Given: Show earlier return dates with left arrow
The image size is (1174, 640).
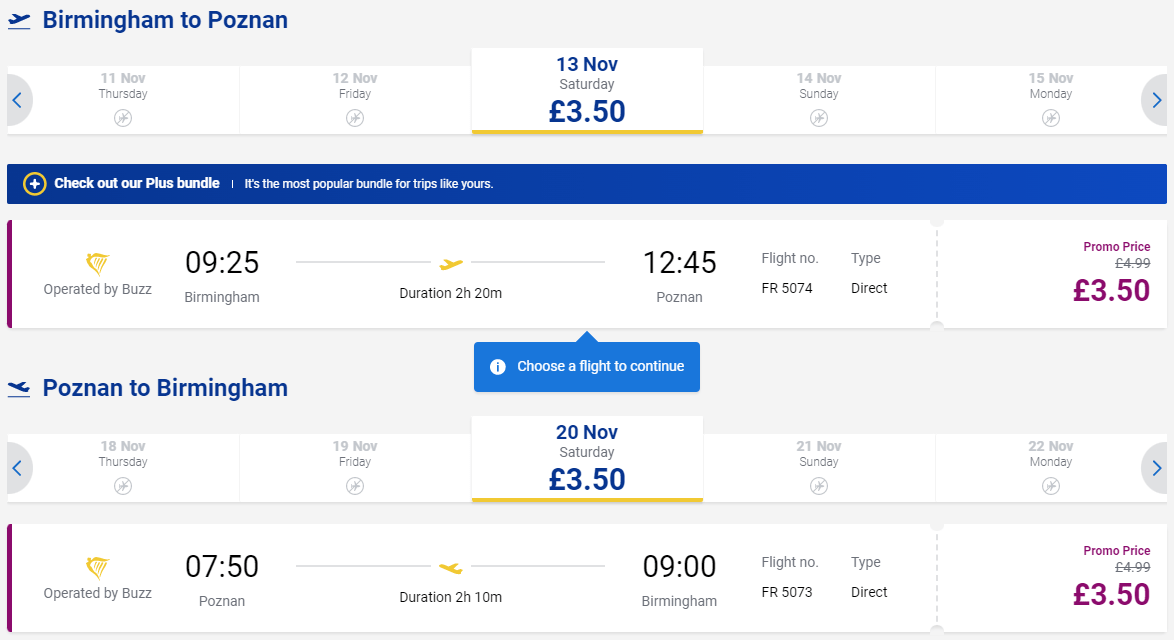Looking at the screenshot, I should (18, 468).
